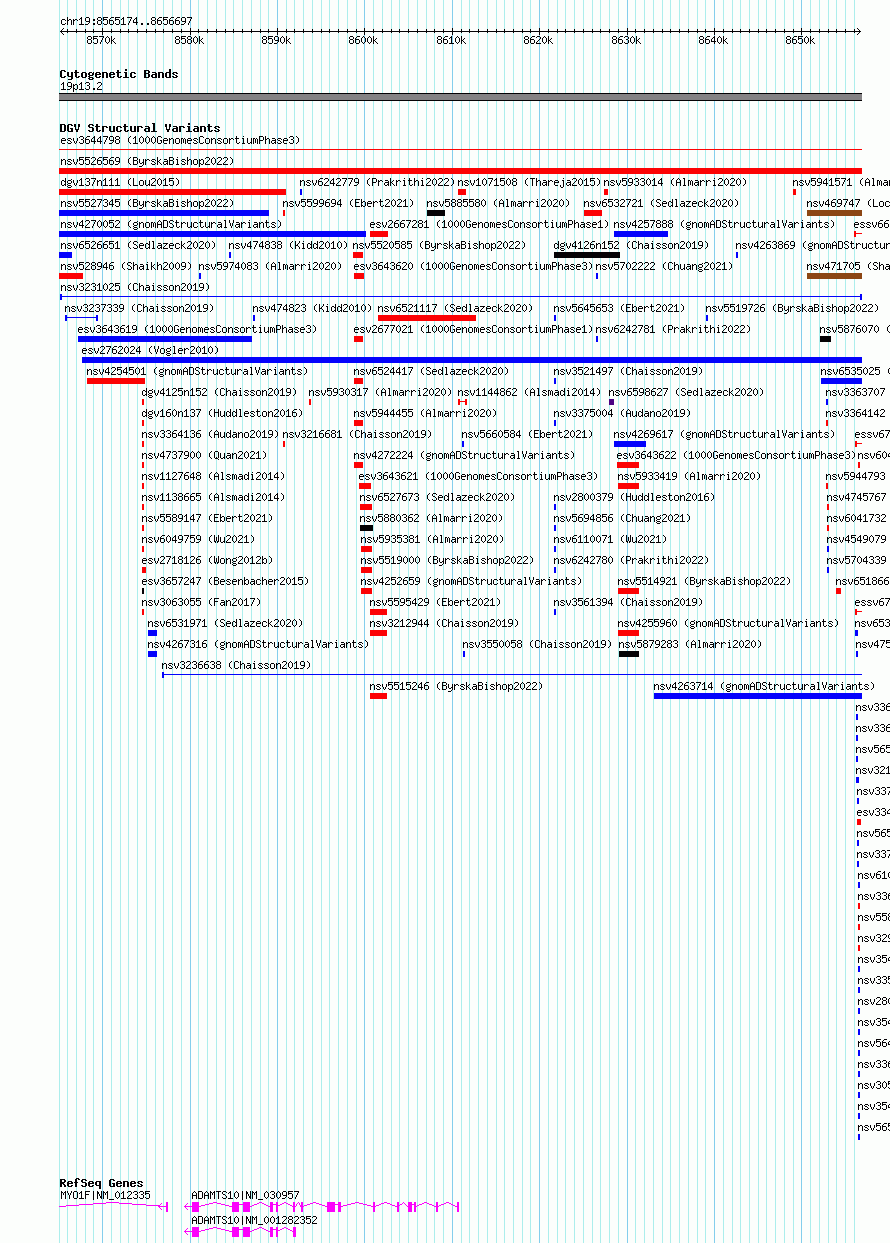Viewport: 890px width, 1243px height.
Task: Open variant nsv4254501 (gnomADStructuralVariants) label
Action: 198,372
